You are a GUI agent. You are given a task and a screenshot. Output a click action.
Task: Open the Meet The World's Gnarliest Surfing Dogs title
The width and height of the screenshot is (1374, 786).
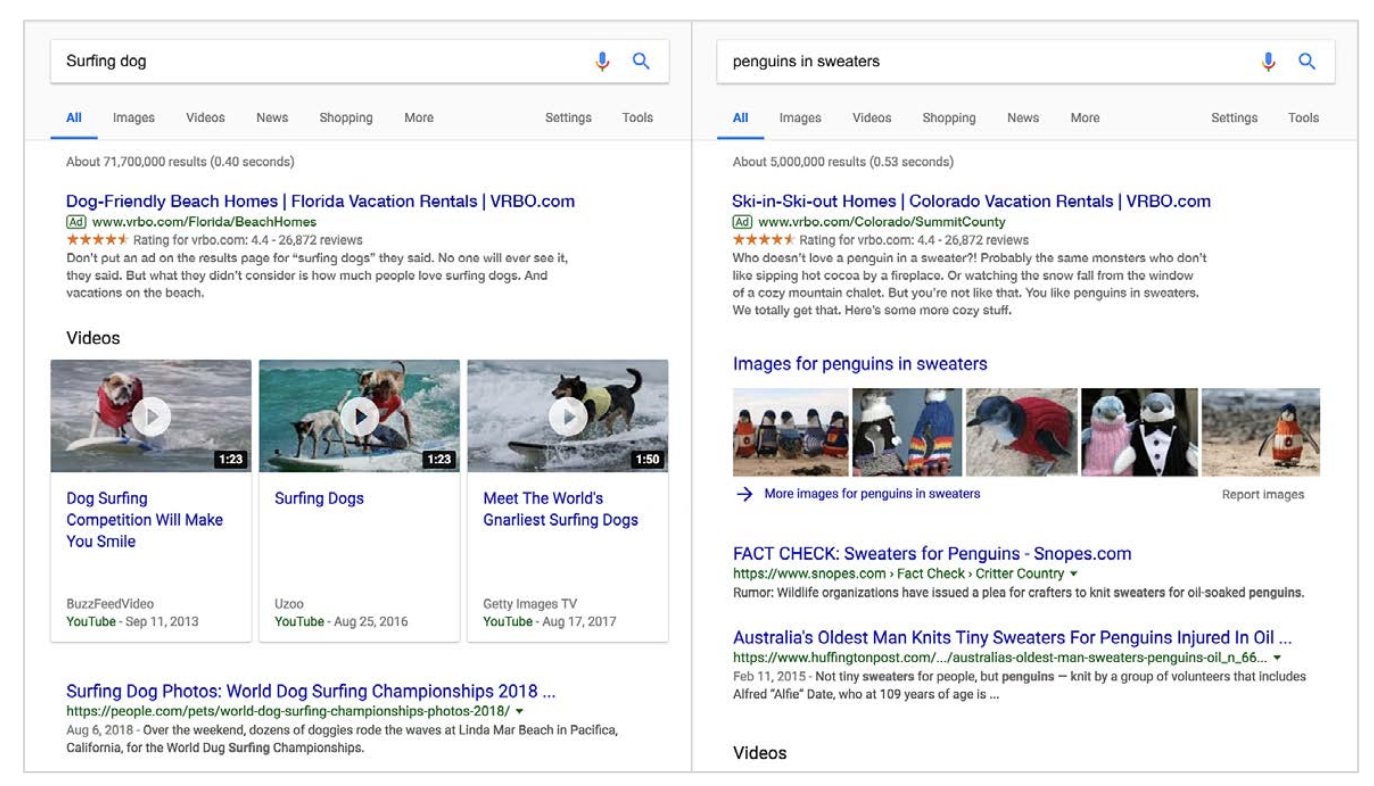[x=560, y=509]
